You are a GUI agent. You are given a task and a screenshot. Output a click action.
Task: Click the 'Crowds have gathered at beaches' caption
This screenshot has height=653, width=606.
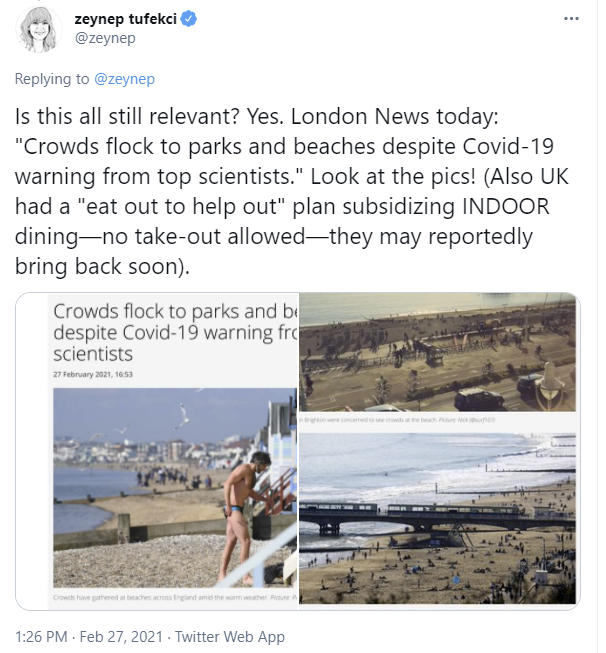[x=175, y=598]
